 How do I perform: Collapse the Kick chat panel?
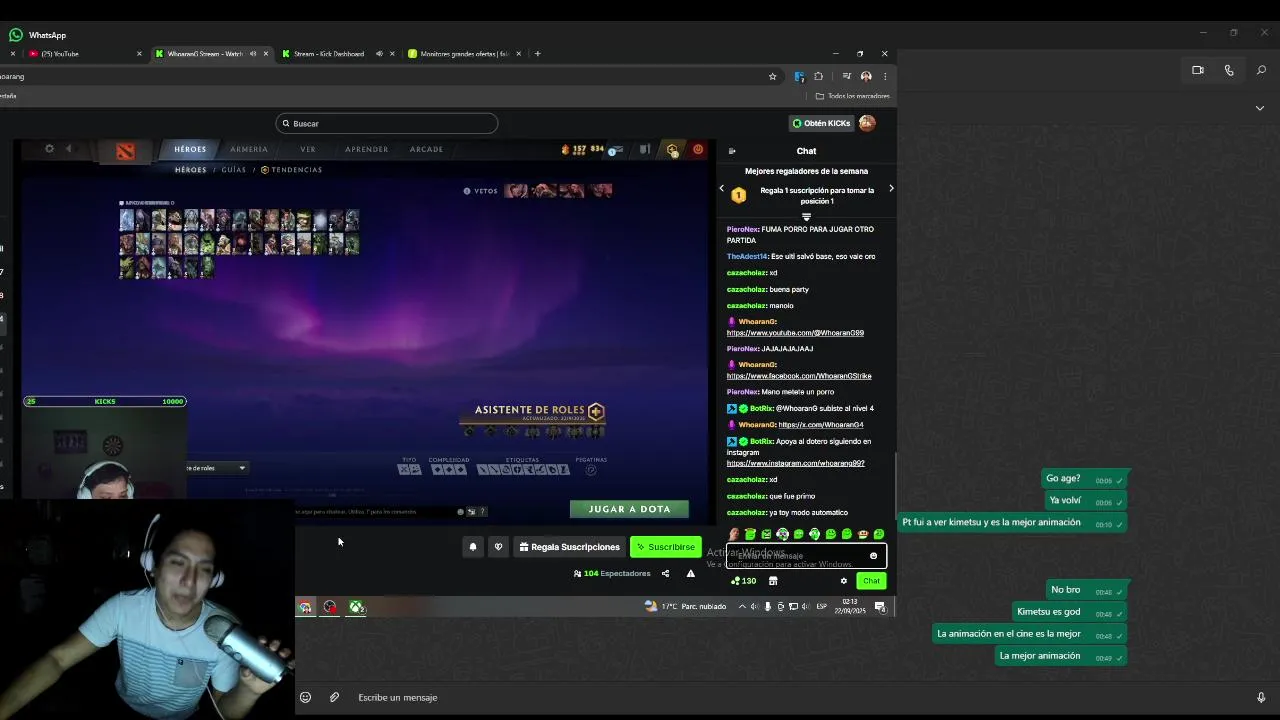[x=732, y=151]
